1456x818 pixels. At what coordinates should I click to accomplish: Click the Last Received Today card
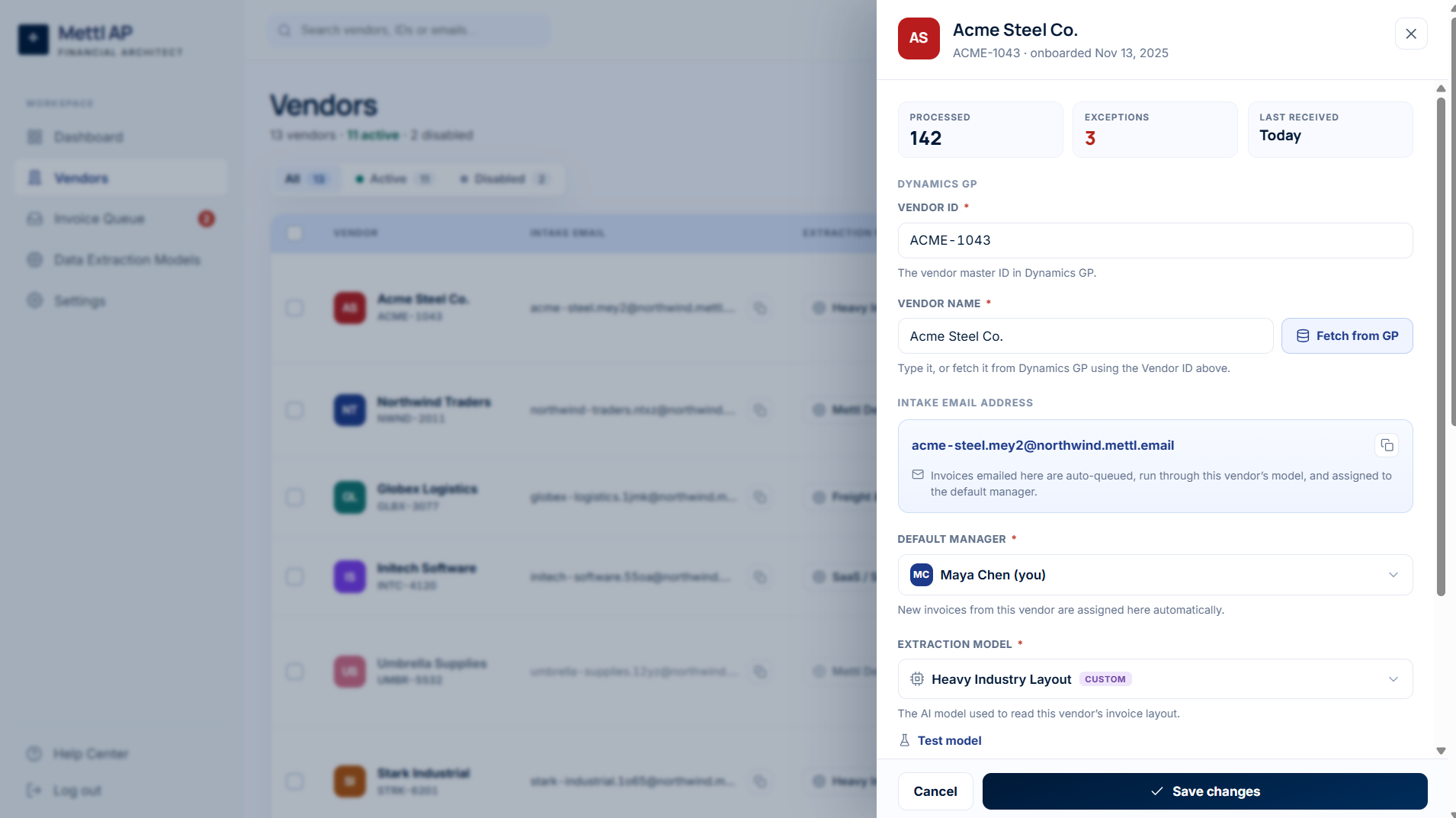click(1330, 130)
